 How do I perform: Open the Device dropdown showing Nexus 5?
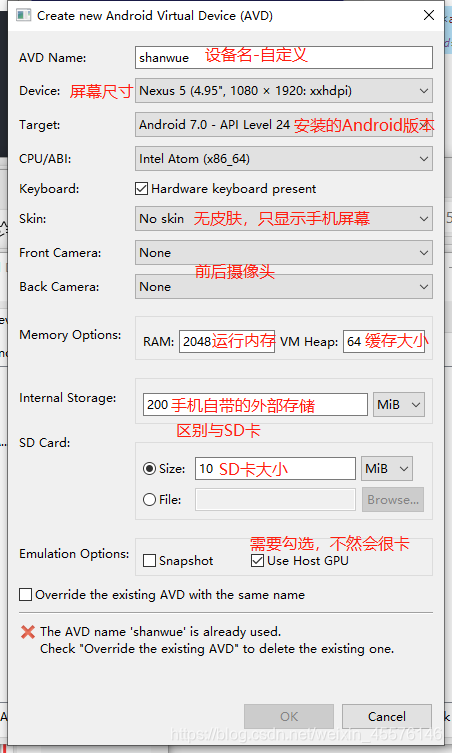click(x=284, y=91)
